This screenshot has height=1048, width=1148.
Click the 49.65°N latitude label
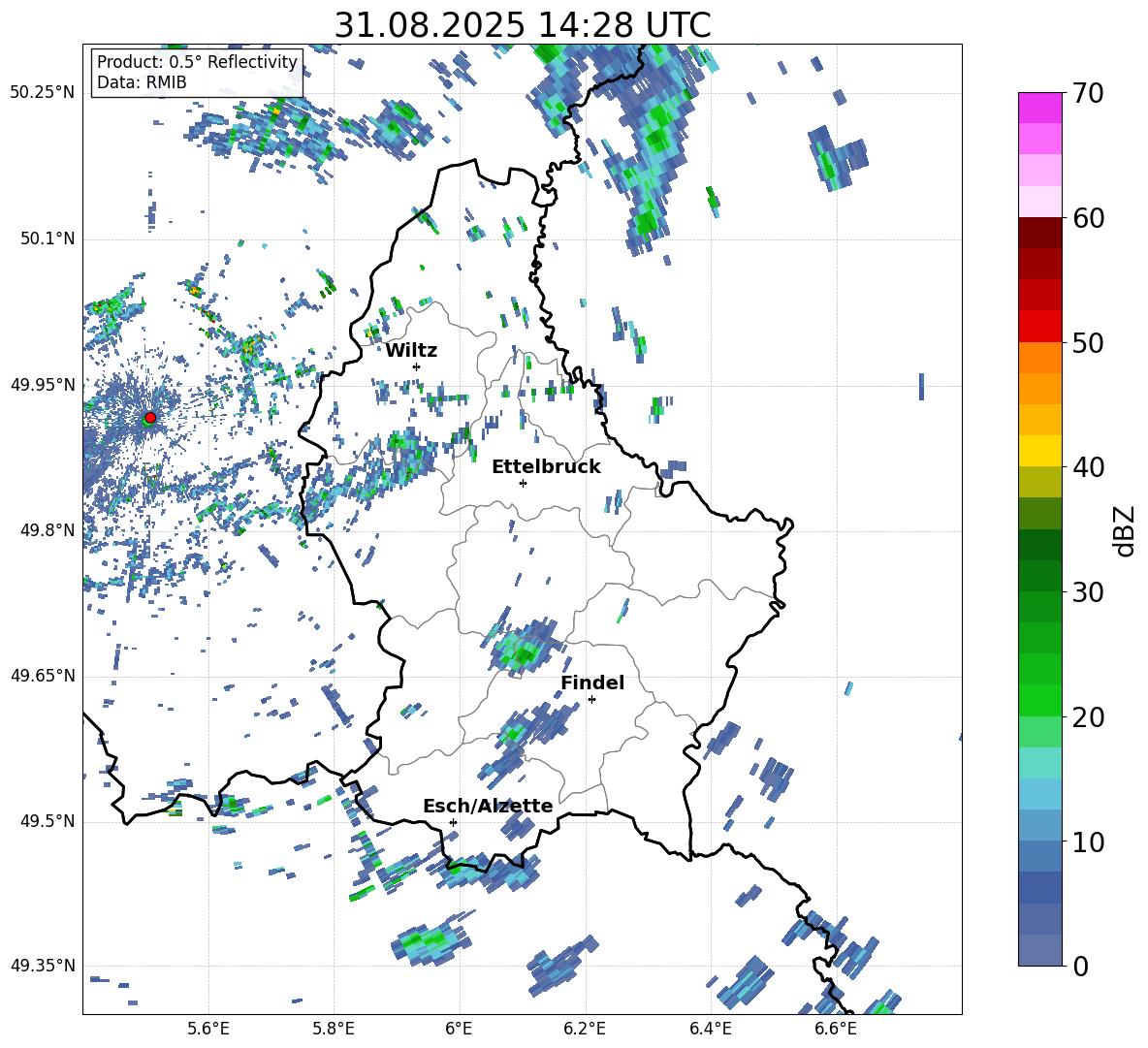[x=42, y=676]
